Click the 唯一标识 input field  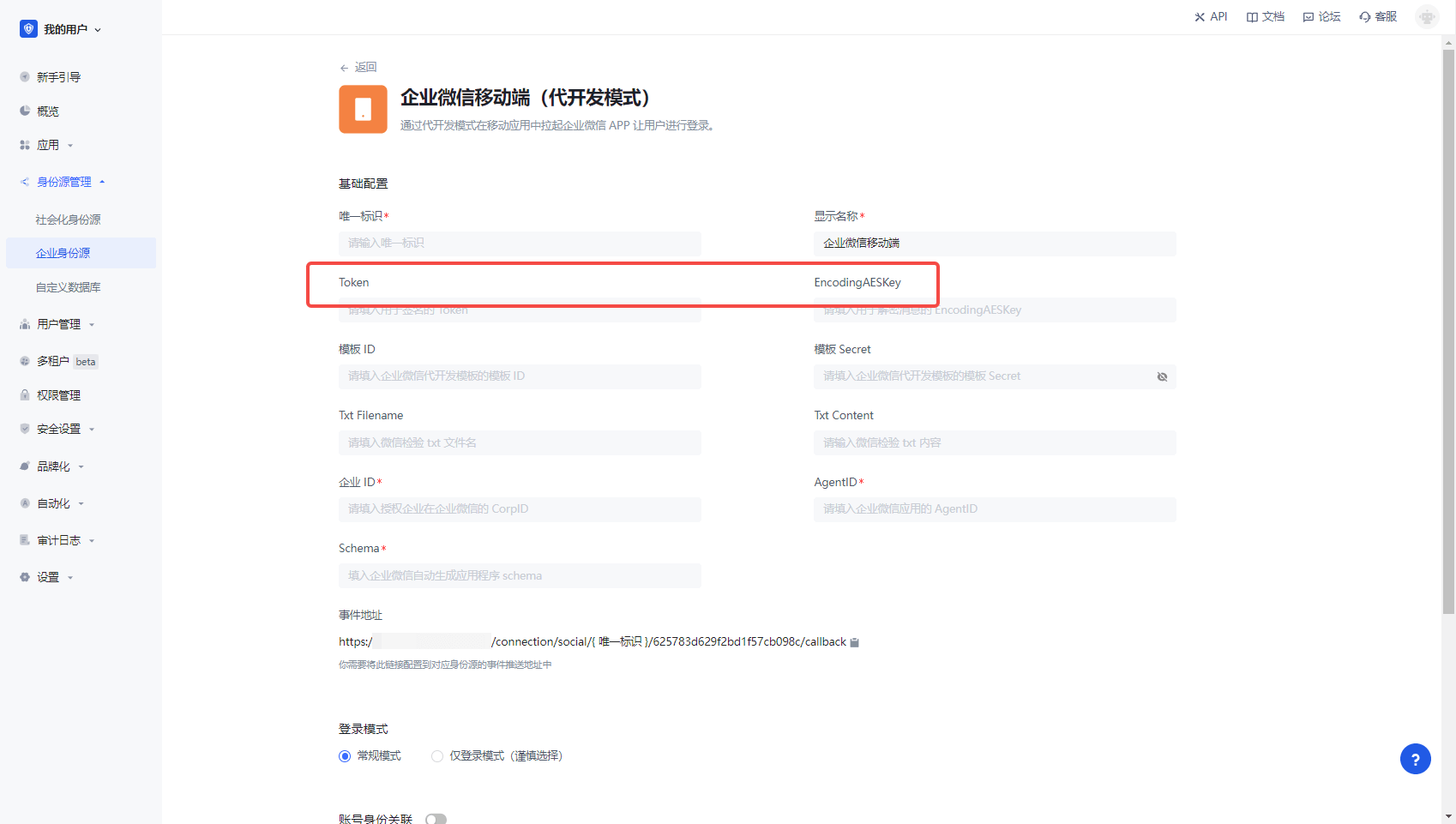tap(520, 244)
